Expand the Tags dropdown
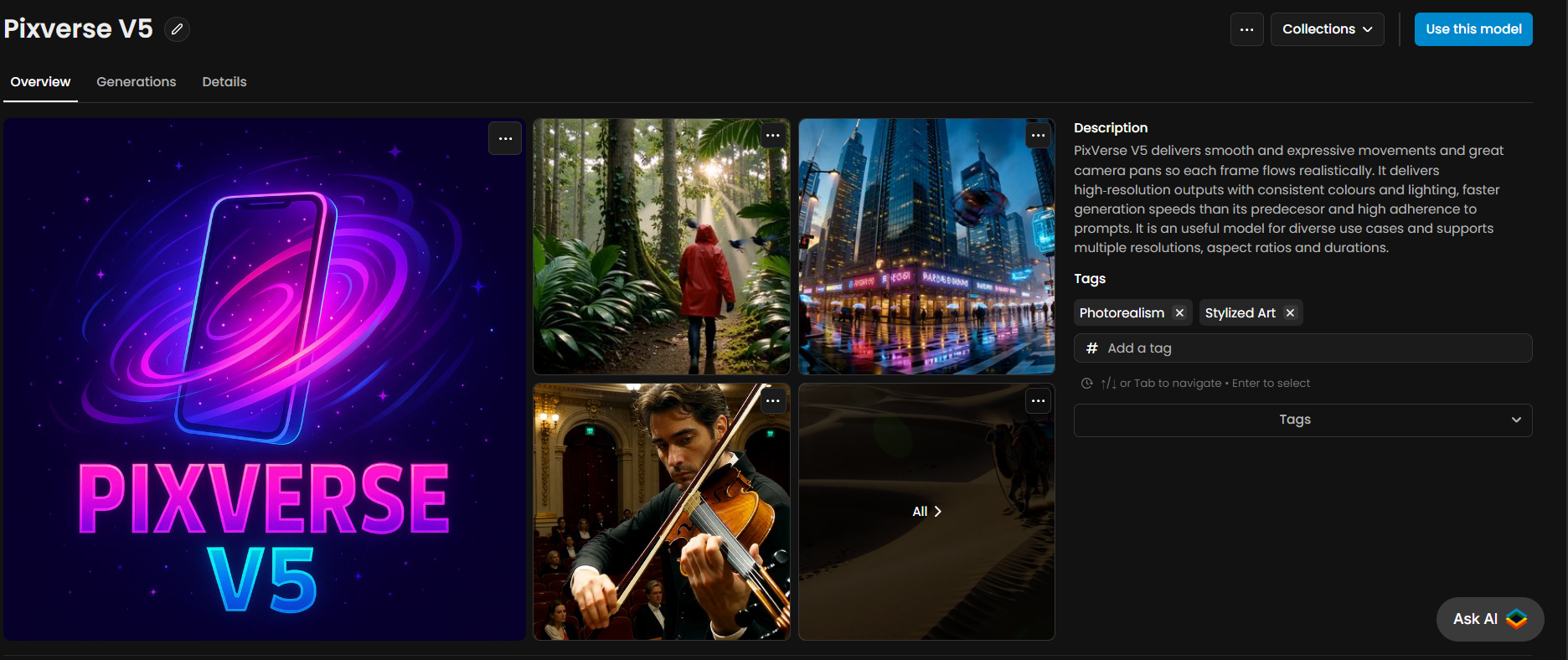The width and height of the screenshot is (1568, 660). point(1302,420)
